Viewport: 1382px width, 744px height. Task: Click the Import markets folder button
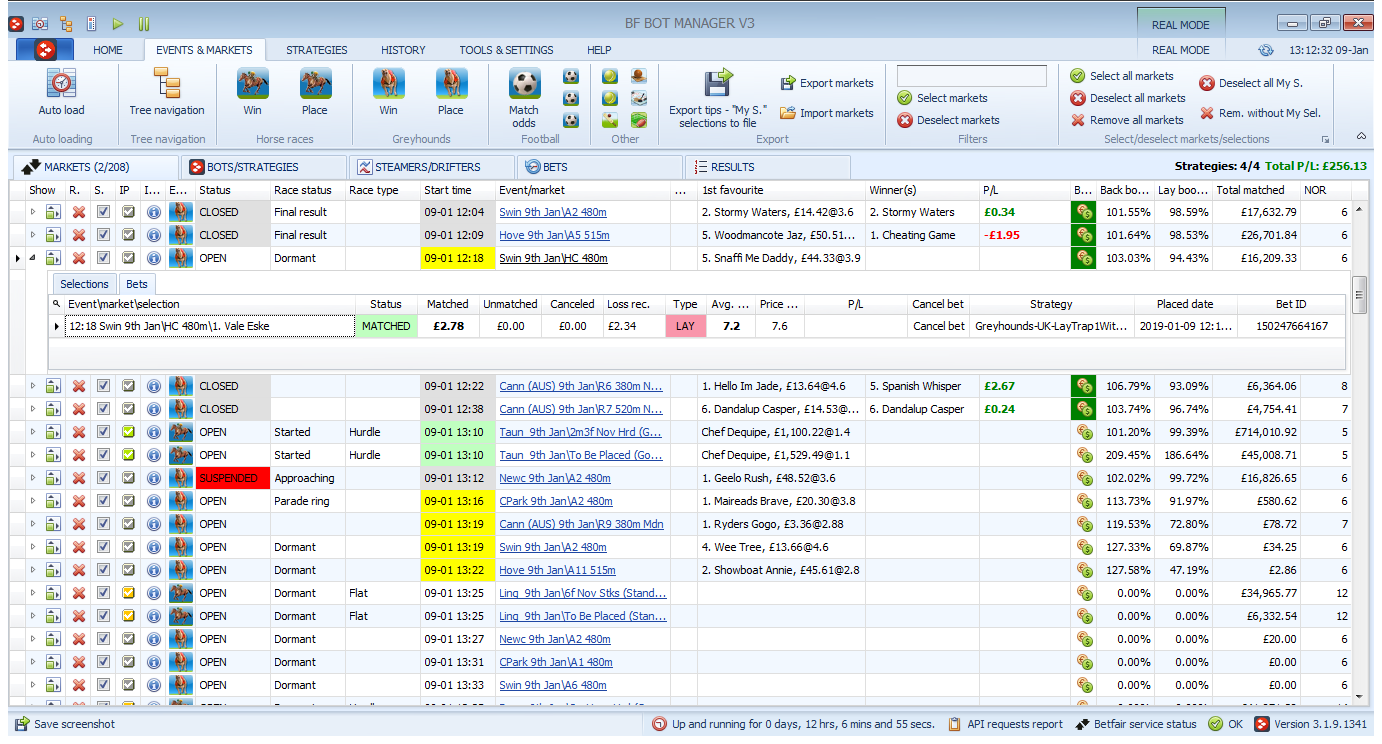click(x=827, y=113)
